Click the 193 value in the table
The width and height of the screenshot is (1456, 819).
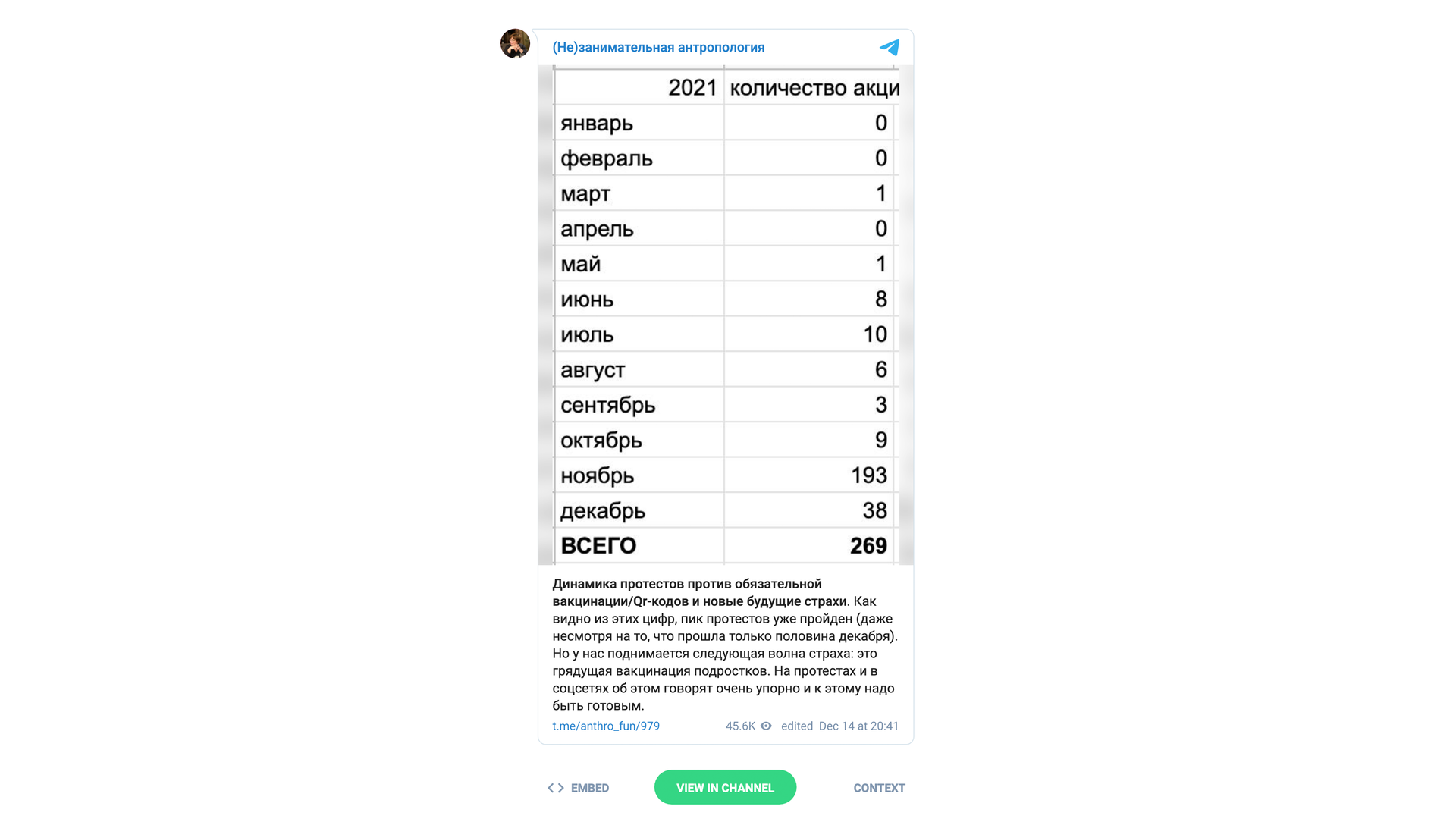point(868,475)
